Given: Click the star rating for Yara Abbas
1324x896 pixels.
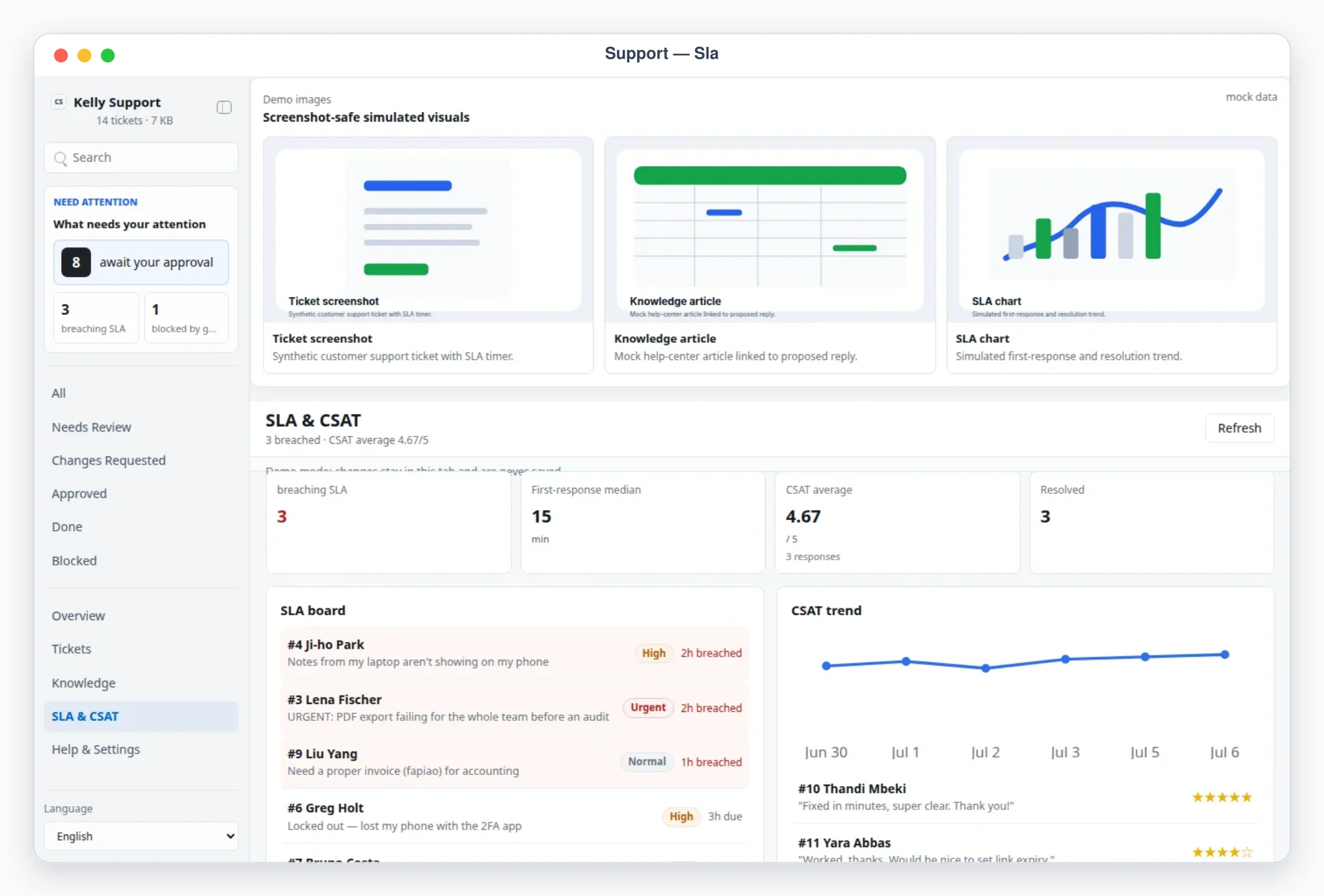Looking at the screenshot, I should (x=1221, y=852).
